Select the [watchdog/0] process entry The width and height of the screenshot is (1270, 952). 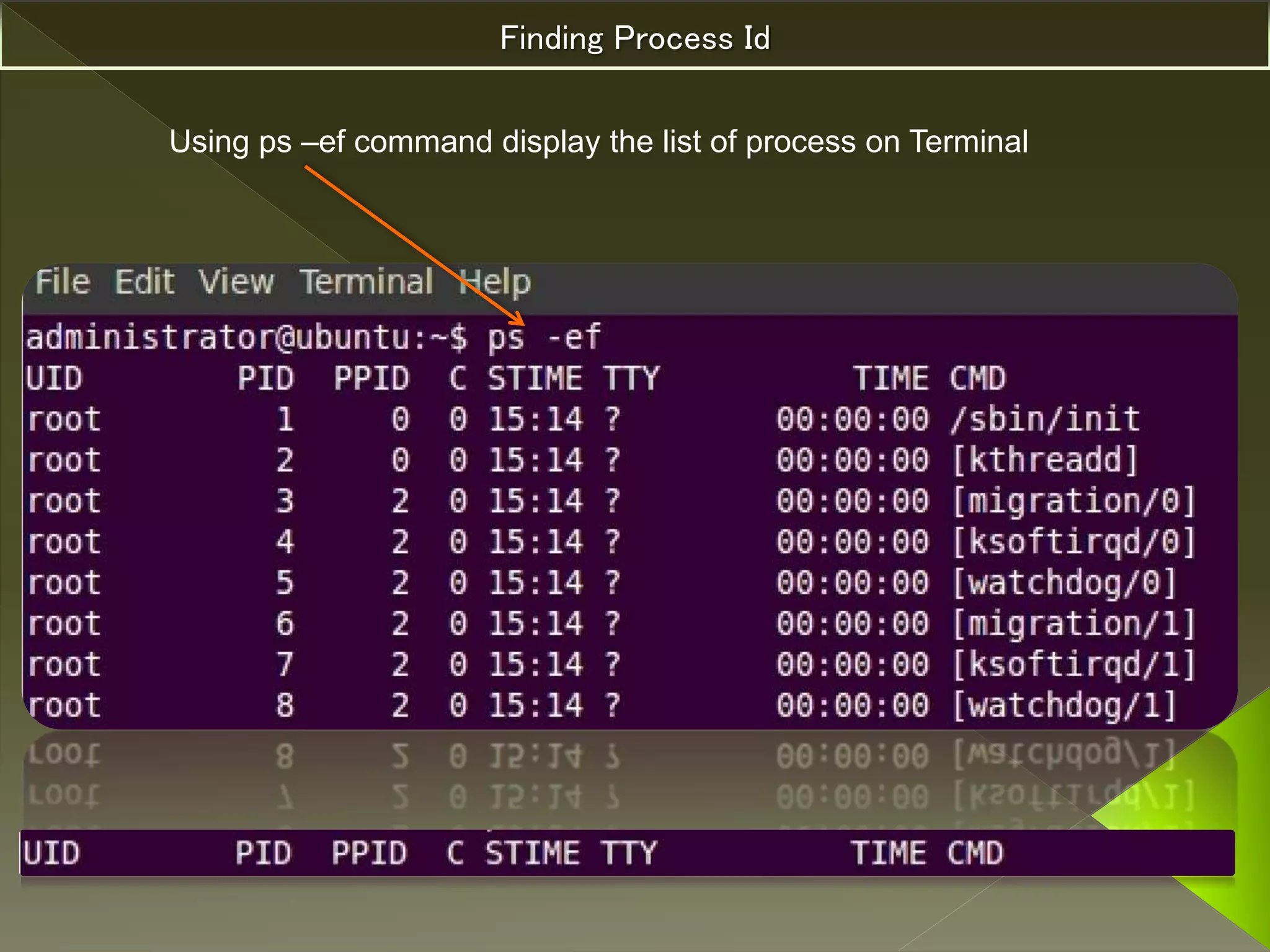[x=1064, y=583]
